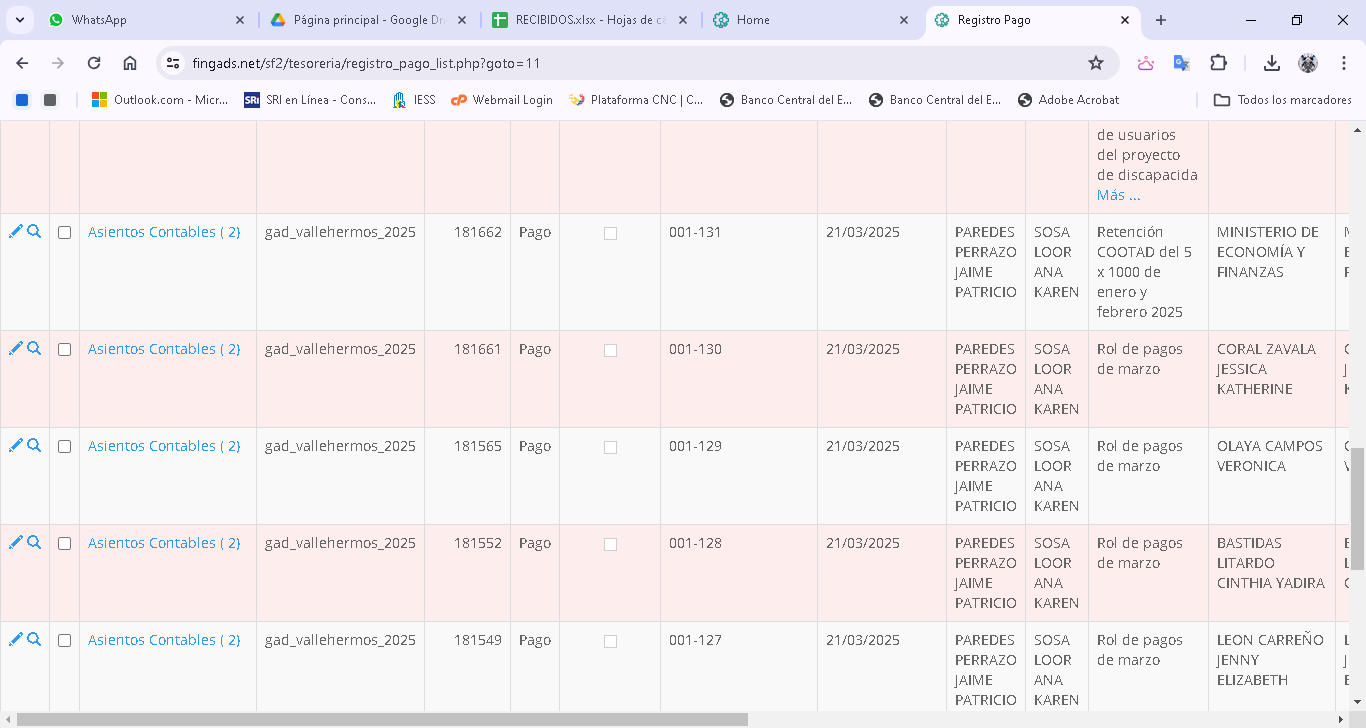This screenshot has width=1366, height=728.
Task: Bookmark this page with the star icon
Action: pyautogui.click(x=1096, y=63)
